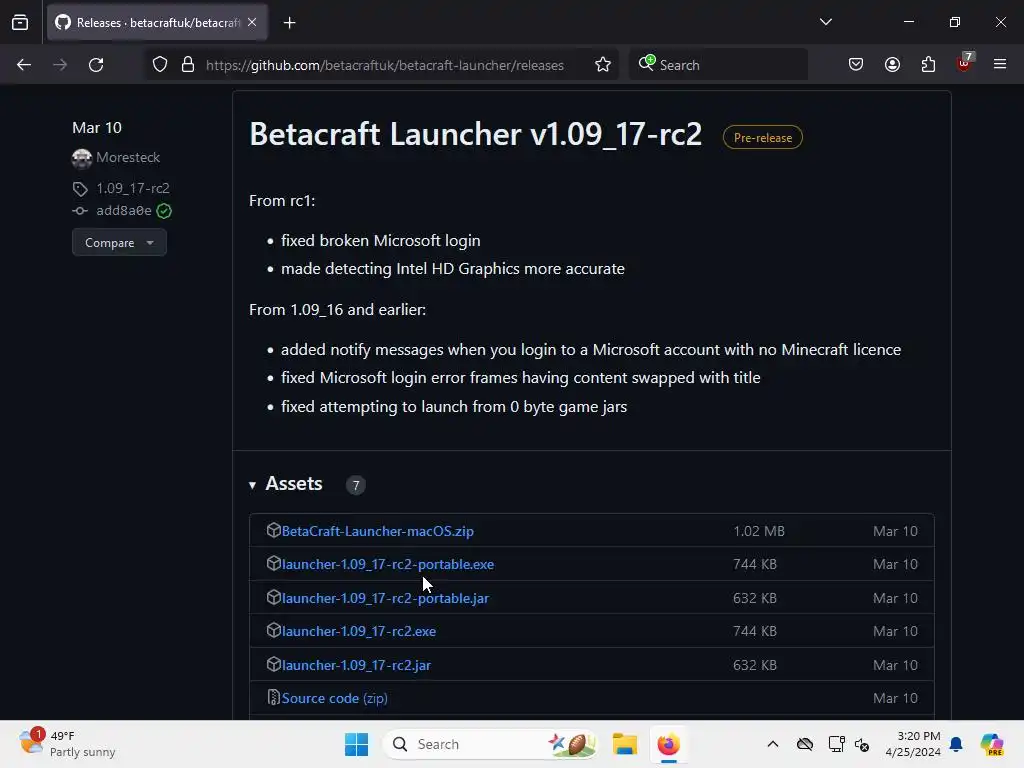Image resolution: width=1024 pixels, height=768 pixels.
Task: Click the taskbar Search box
Action: tap(490, 744)
